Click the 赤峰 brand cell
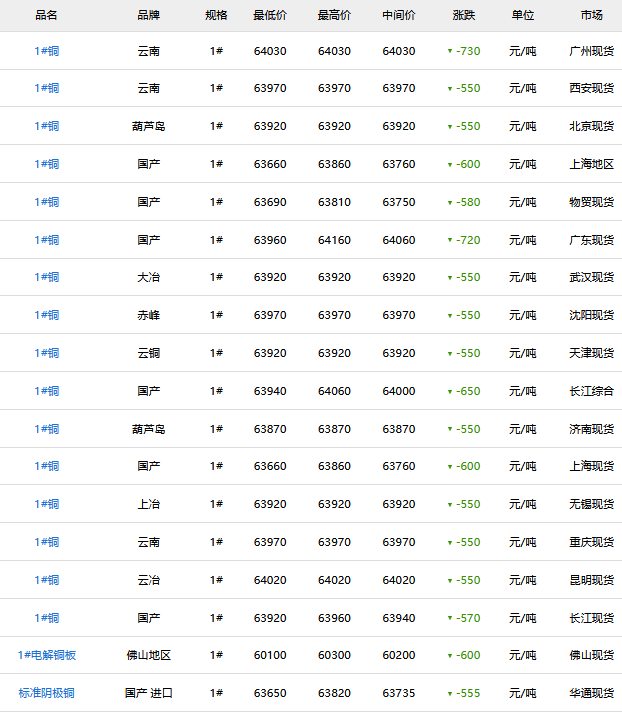Viewport: 622px width, 717px height. click(x=149, y=316)
